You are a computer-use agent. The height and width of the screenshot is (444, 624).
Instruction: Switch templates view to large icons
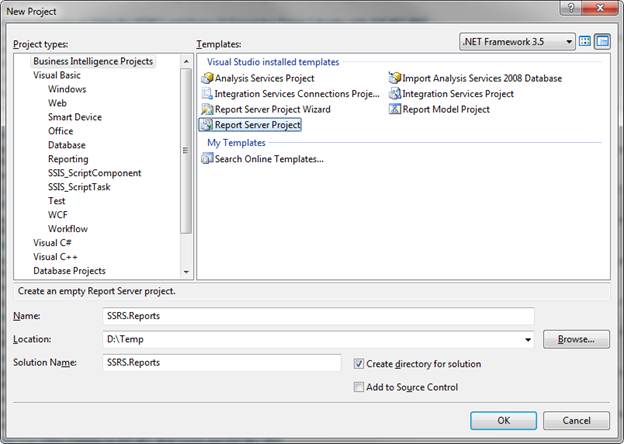pyautogui.click(x=585, y=41)
